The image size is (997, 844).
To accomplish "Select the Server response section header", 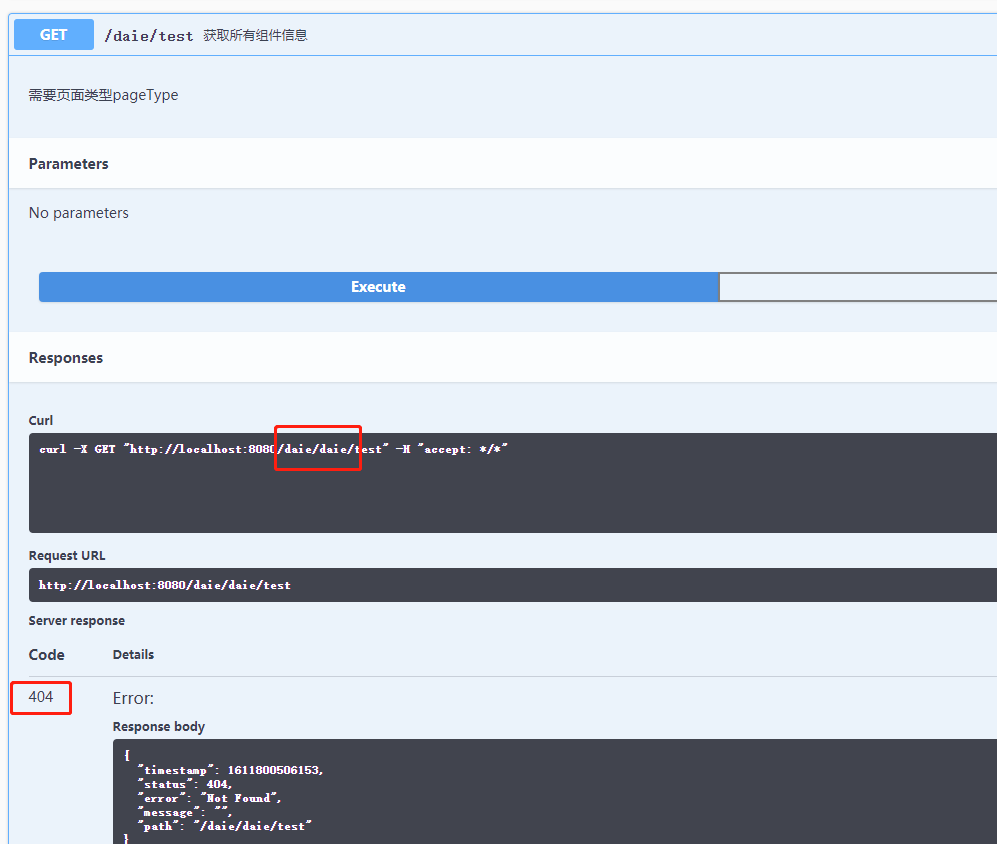I will (77, 620).
